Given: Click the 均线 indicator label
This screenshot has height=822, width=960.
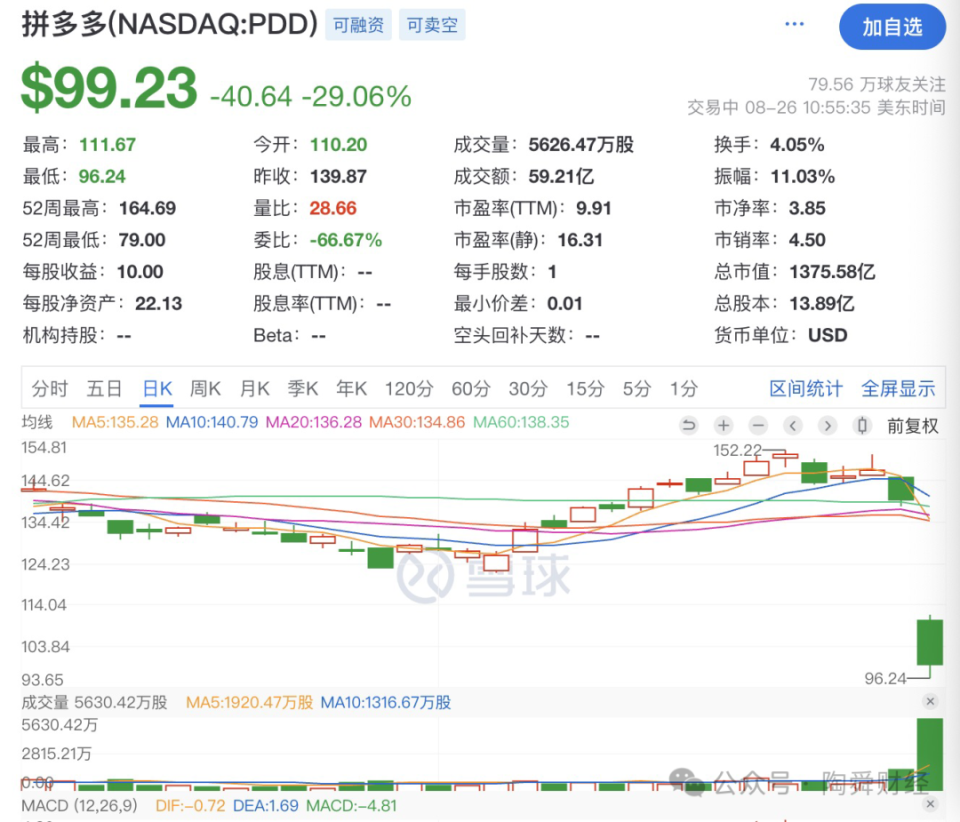Looking at the screenshot, I should [x=37, y=422].
